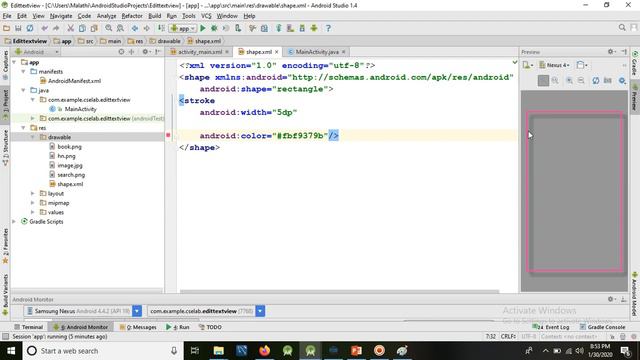Click the search magnifier at top right
The height and width of the screenshot is (360, 640).
(622, 27)
